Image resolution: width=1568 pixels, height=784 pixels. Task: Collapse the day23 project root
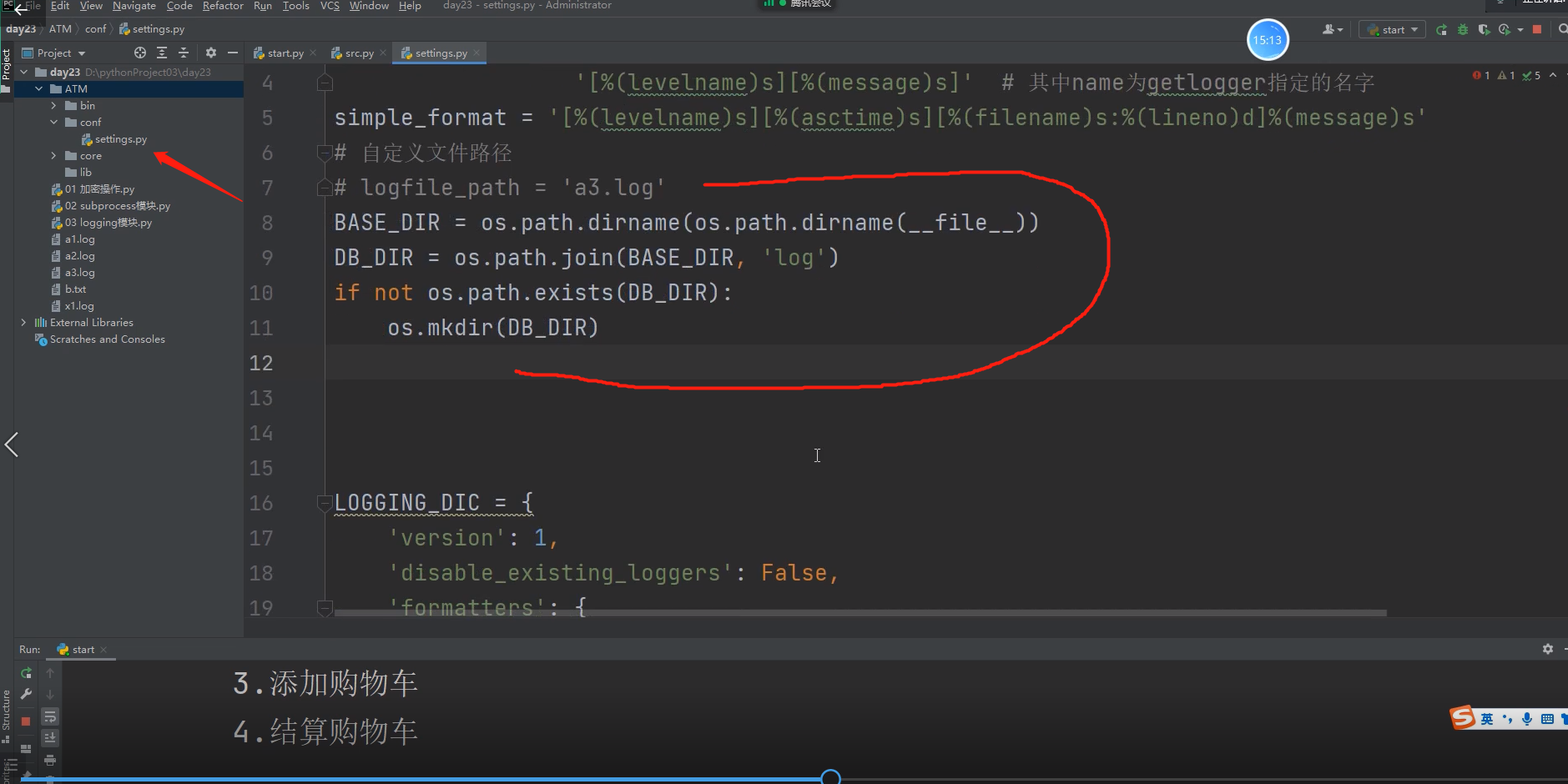tap(24, 73)
